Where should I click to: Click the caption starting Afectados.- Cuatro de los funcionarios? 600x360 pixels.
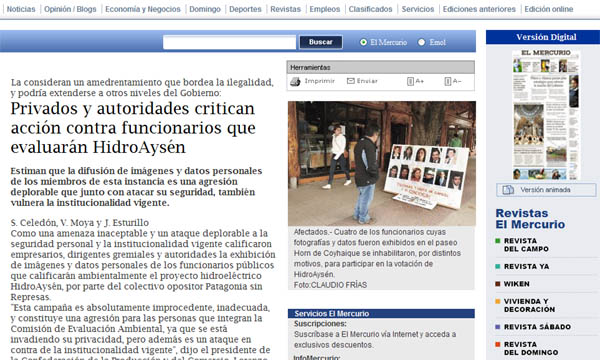pos(377,253)
